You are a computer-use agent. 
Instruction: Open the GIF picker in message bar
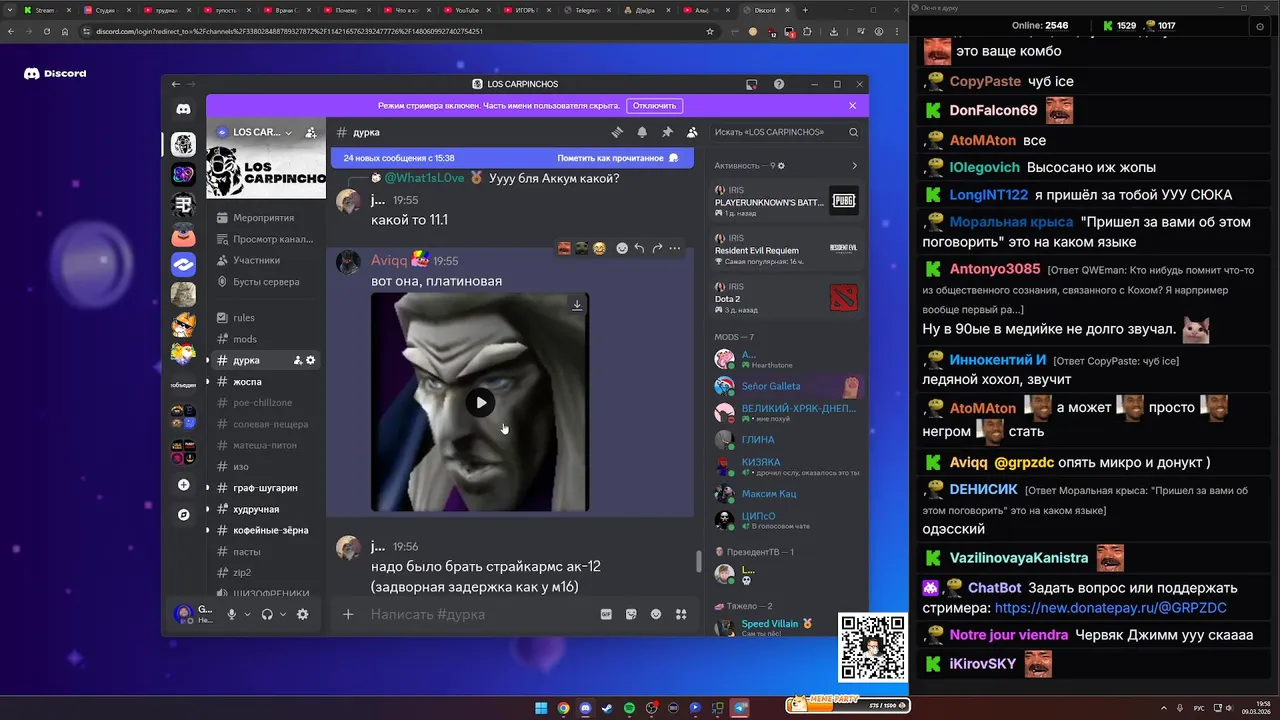point(606,614)
